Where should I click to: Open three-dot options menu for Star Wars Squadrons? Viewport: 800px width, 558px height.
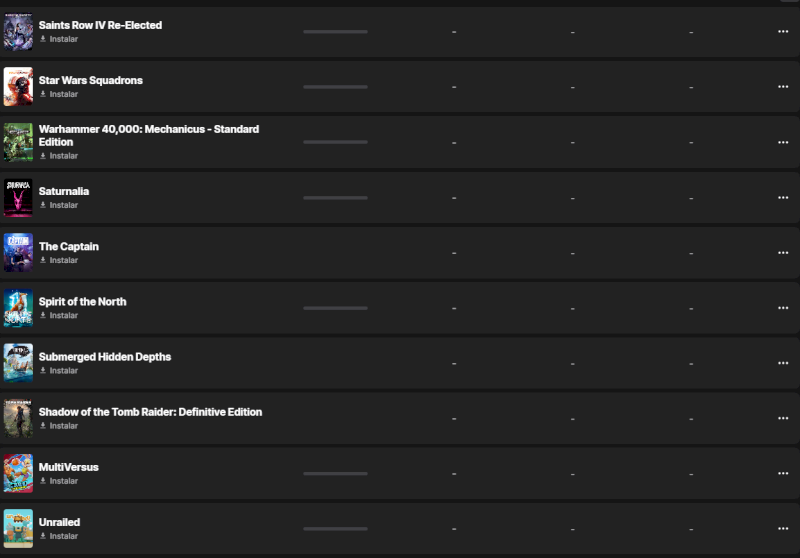click(x=783, y=87)
